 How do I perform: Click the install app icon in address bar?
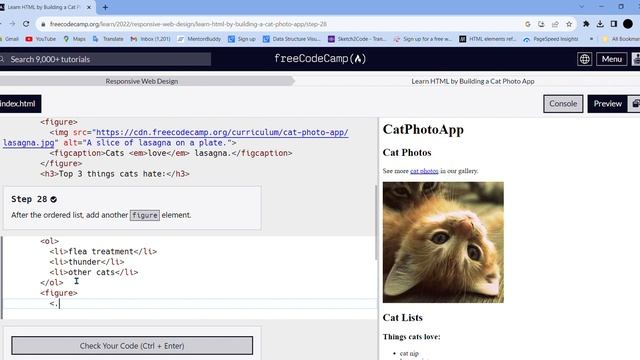tap(541, 24)
